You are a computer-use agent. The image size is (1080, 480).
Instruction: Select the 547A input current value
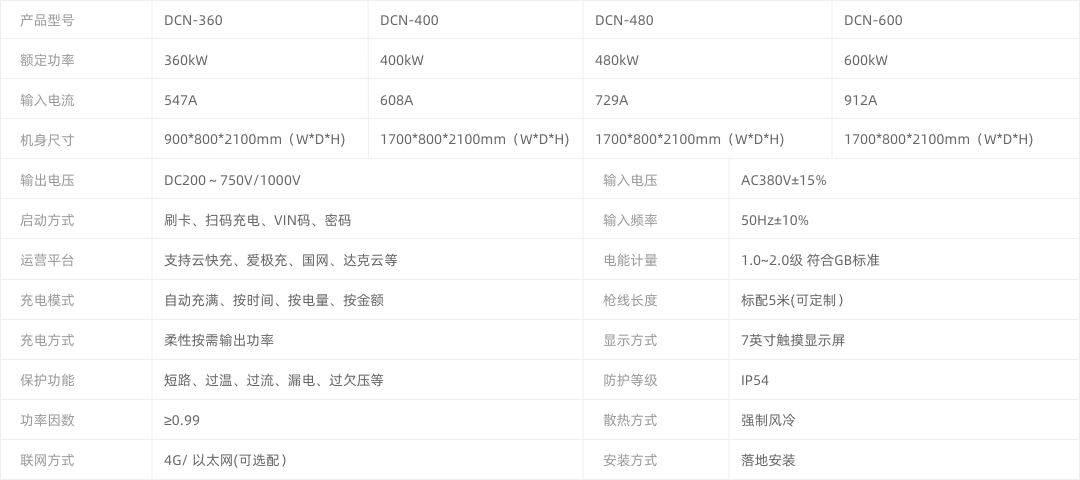pos(181,100)
